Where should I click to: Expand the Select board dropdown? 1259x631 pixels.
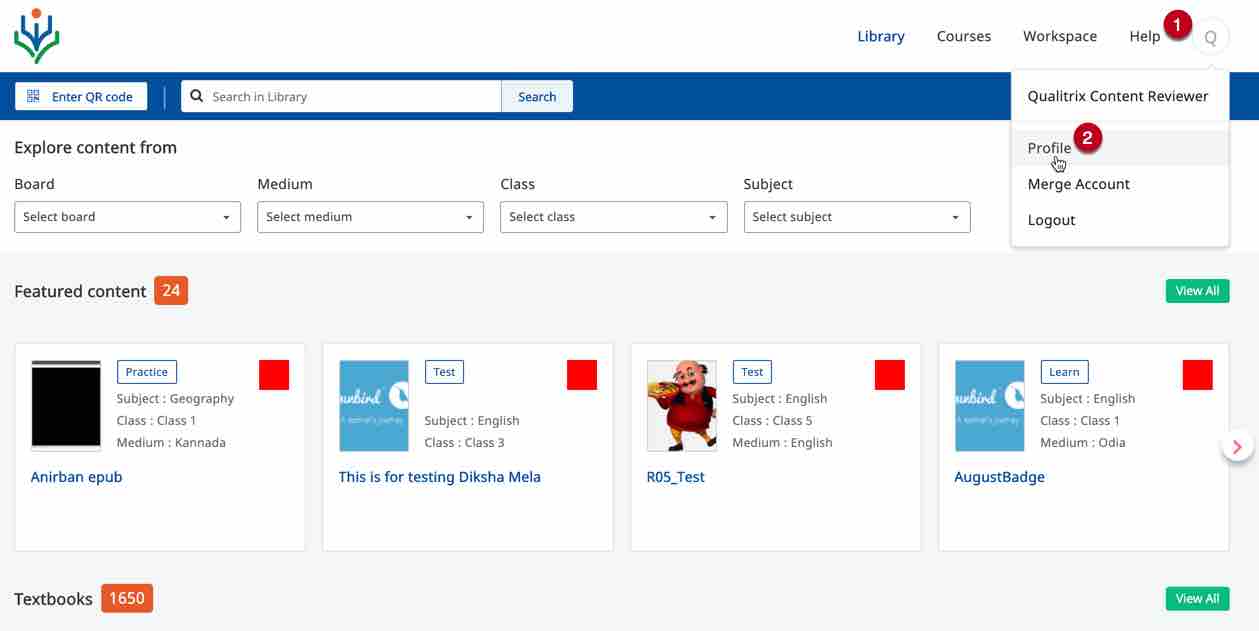(127, 217)
